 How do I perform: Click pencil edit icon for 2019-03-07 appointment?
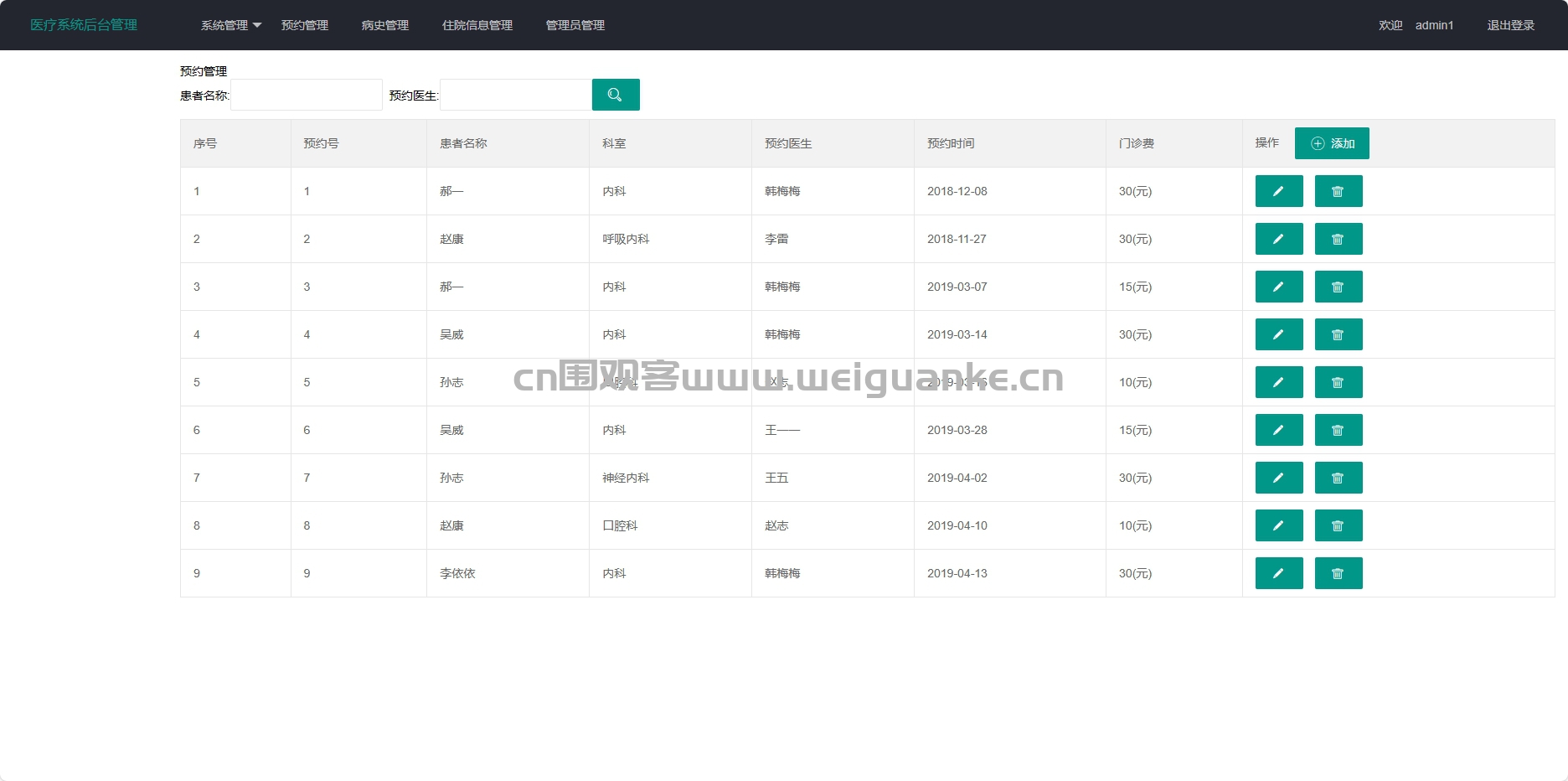pyautogui.click(x=1278, y=287)
